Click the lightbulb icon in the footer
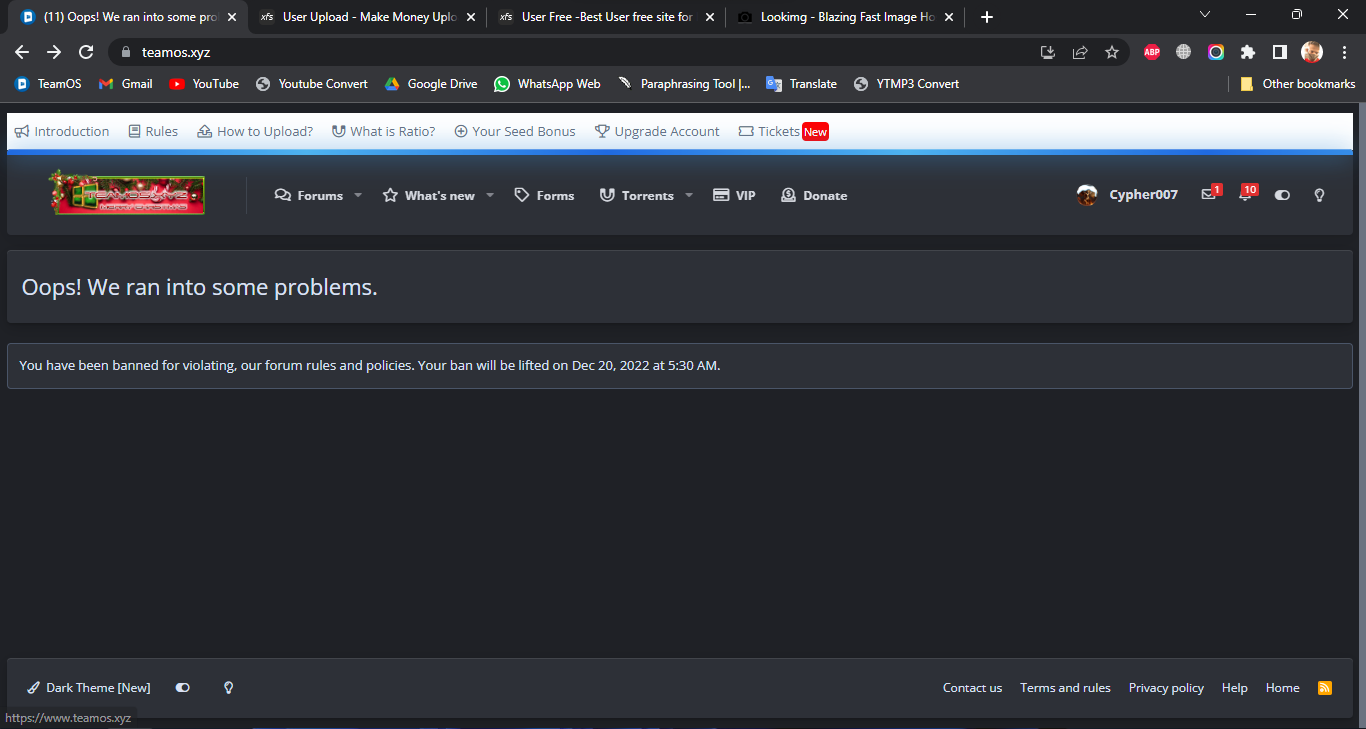Viewport: 1366px width, 729px height. (228, 688)
